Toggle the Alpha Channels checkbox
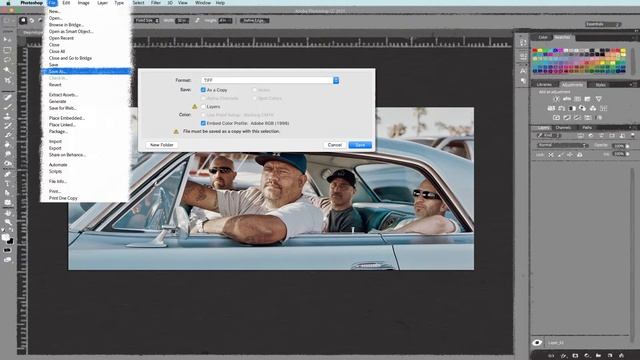 coord(203,98)
